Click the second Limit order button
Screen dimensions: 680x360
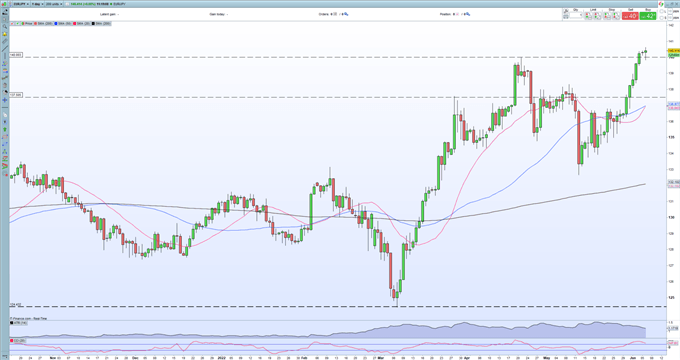pyautogui.click(x=598, y=16)
